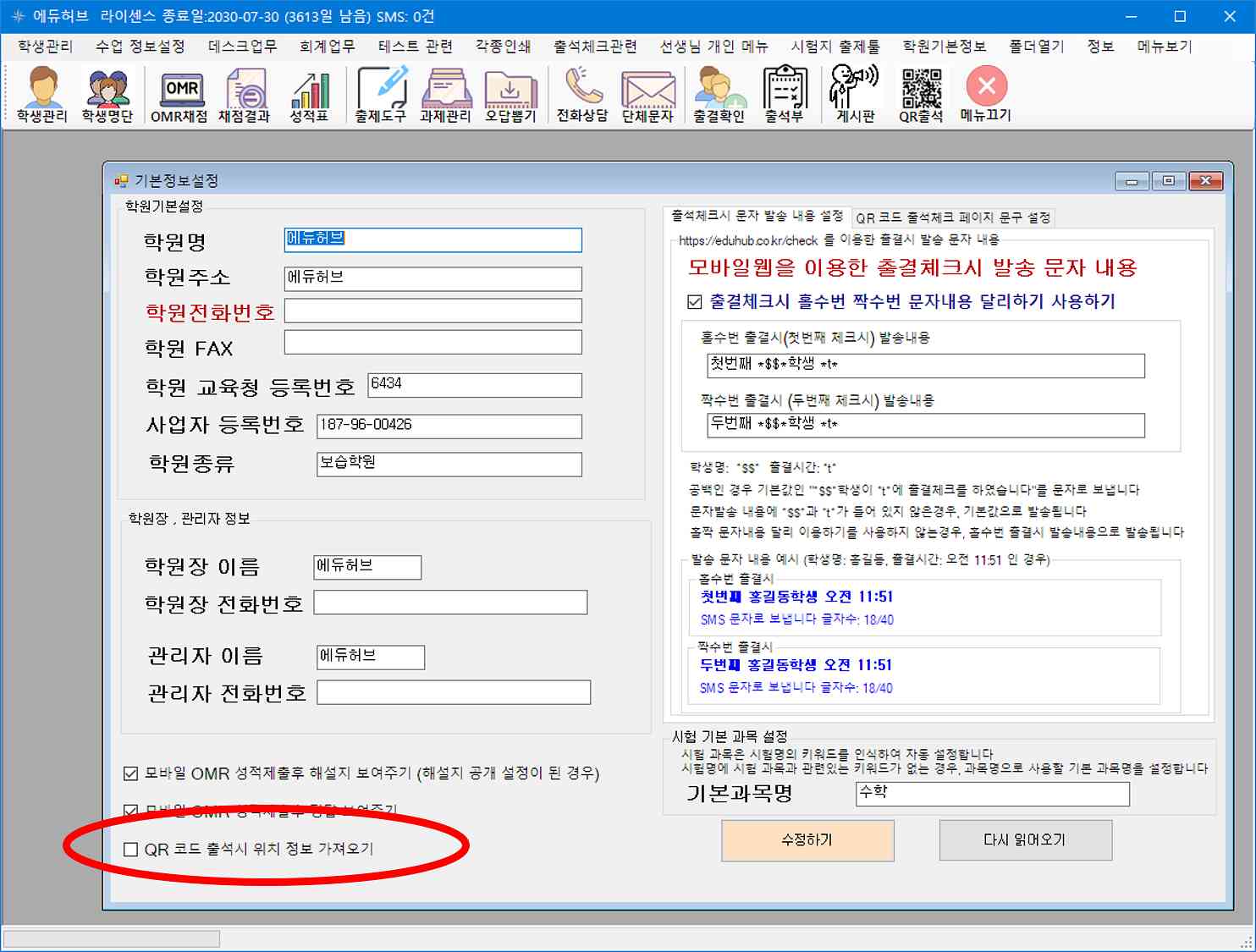Click the 홀수번 출결시 발송내용 text field
This screenshot has height=952, width=1256.
[926, 366]
